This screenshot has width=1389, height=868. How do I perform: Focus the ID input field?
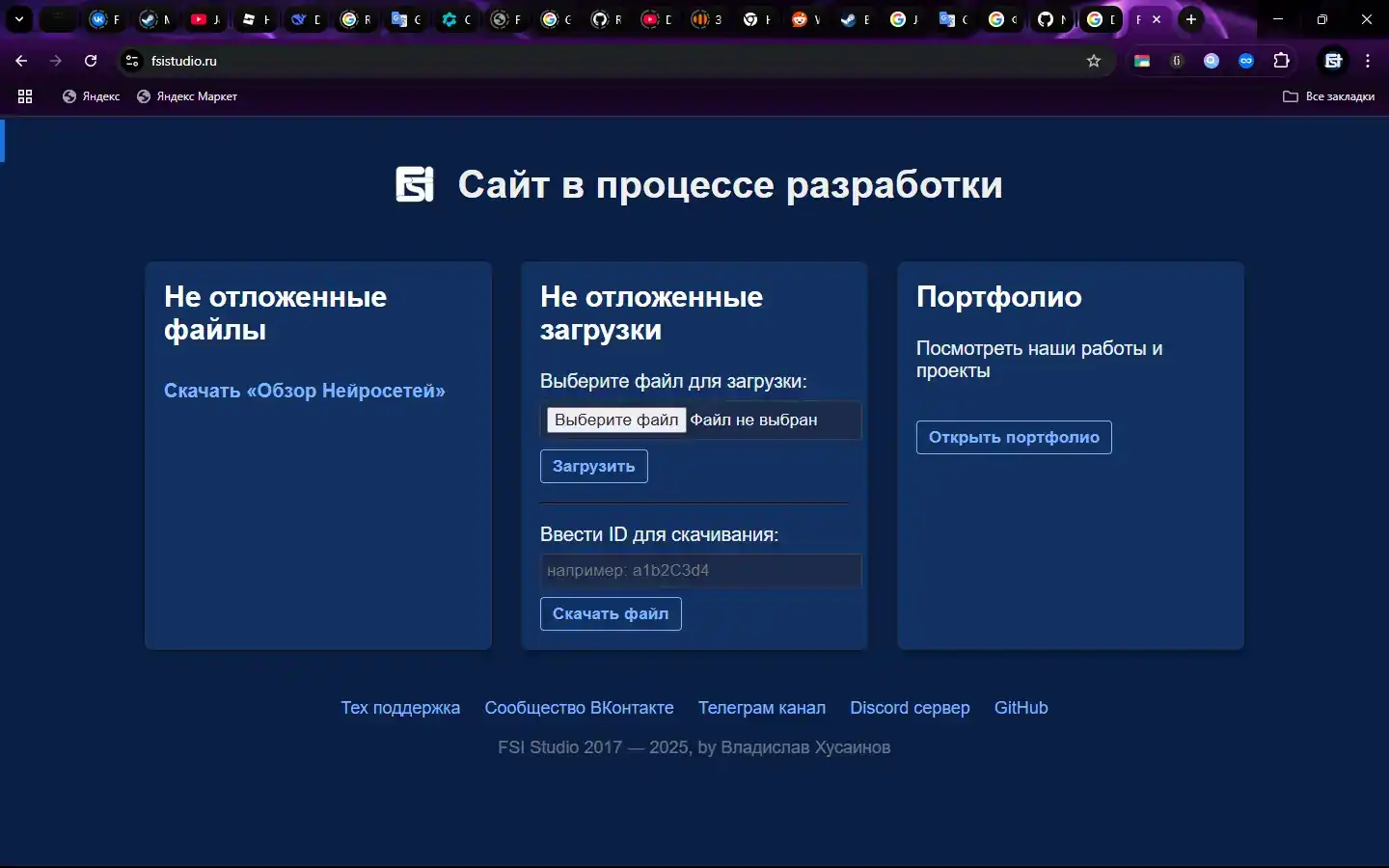point(700,570)
